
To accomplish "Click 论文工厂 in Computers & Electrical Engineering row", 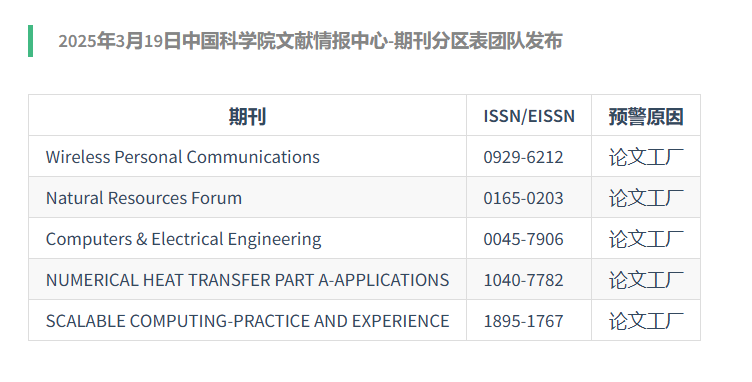I will [x=646, y=239].
